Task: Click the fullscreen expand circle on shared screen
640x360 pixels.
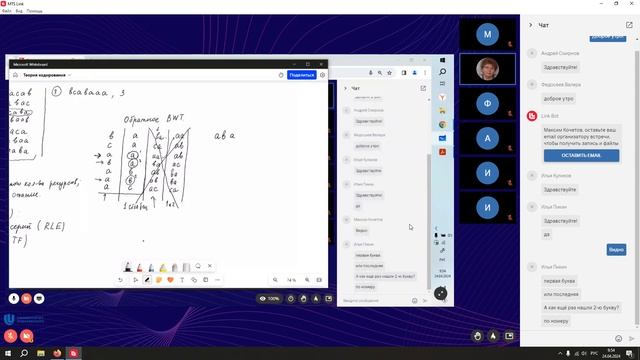Action: [x=441, y=293]
